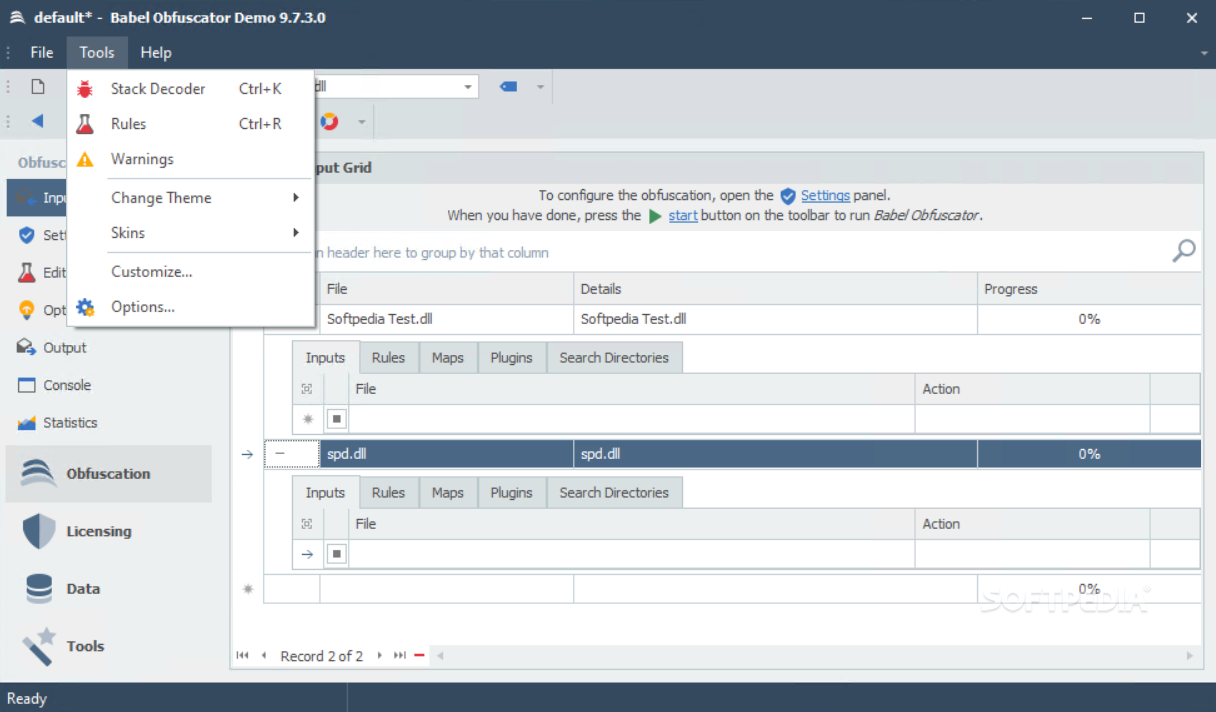Go to first record in navigator
Screen dimensions: 1216x712
click(x=242, y=656)
